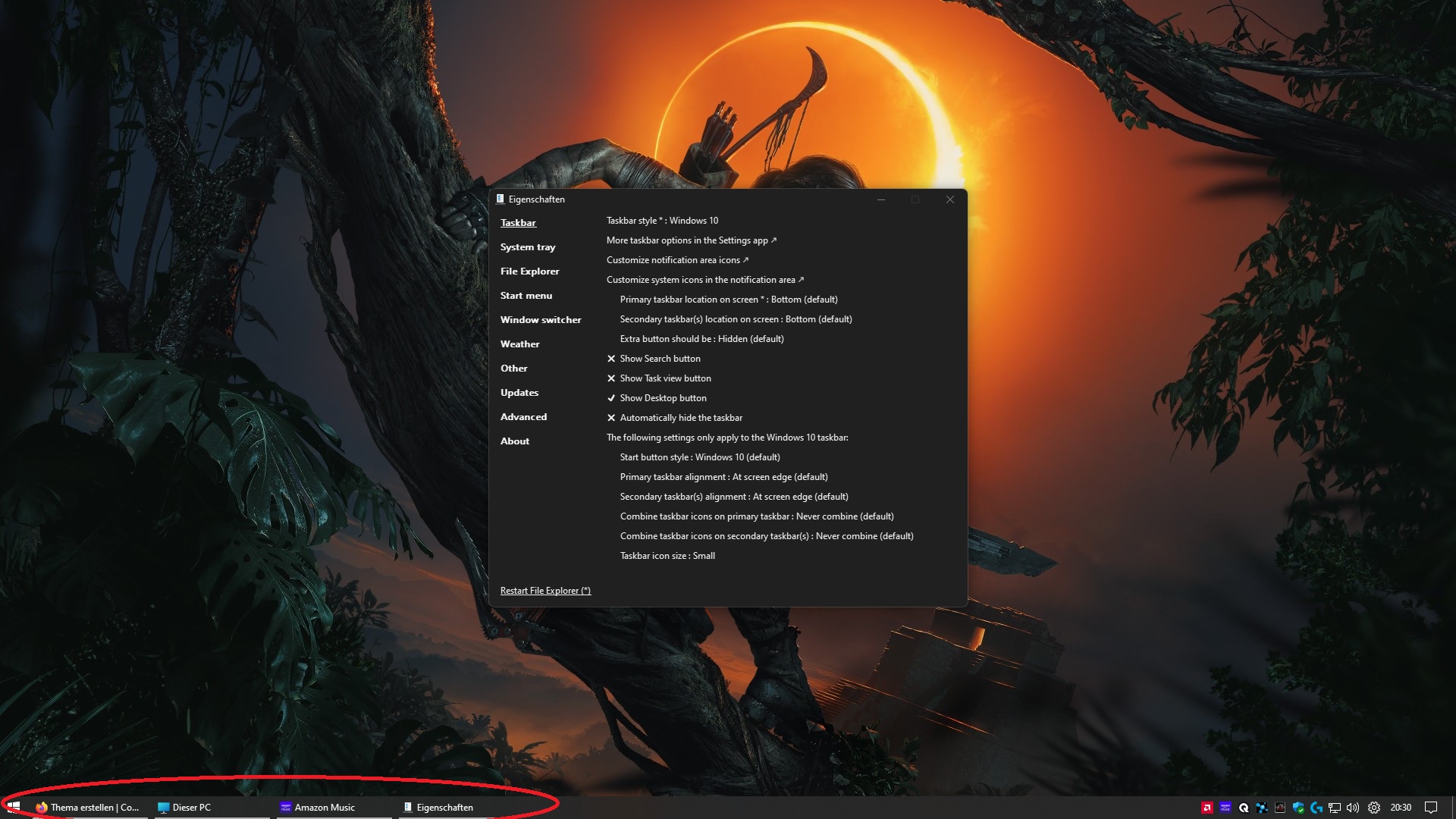1456x819 pixels.
Task: Click the Windows Security shield tray icon
Action: click(x=1298, y=808)
